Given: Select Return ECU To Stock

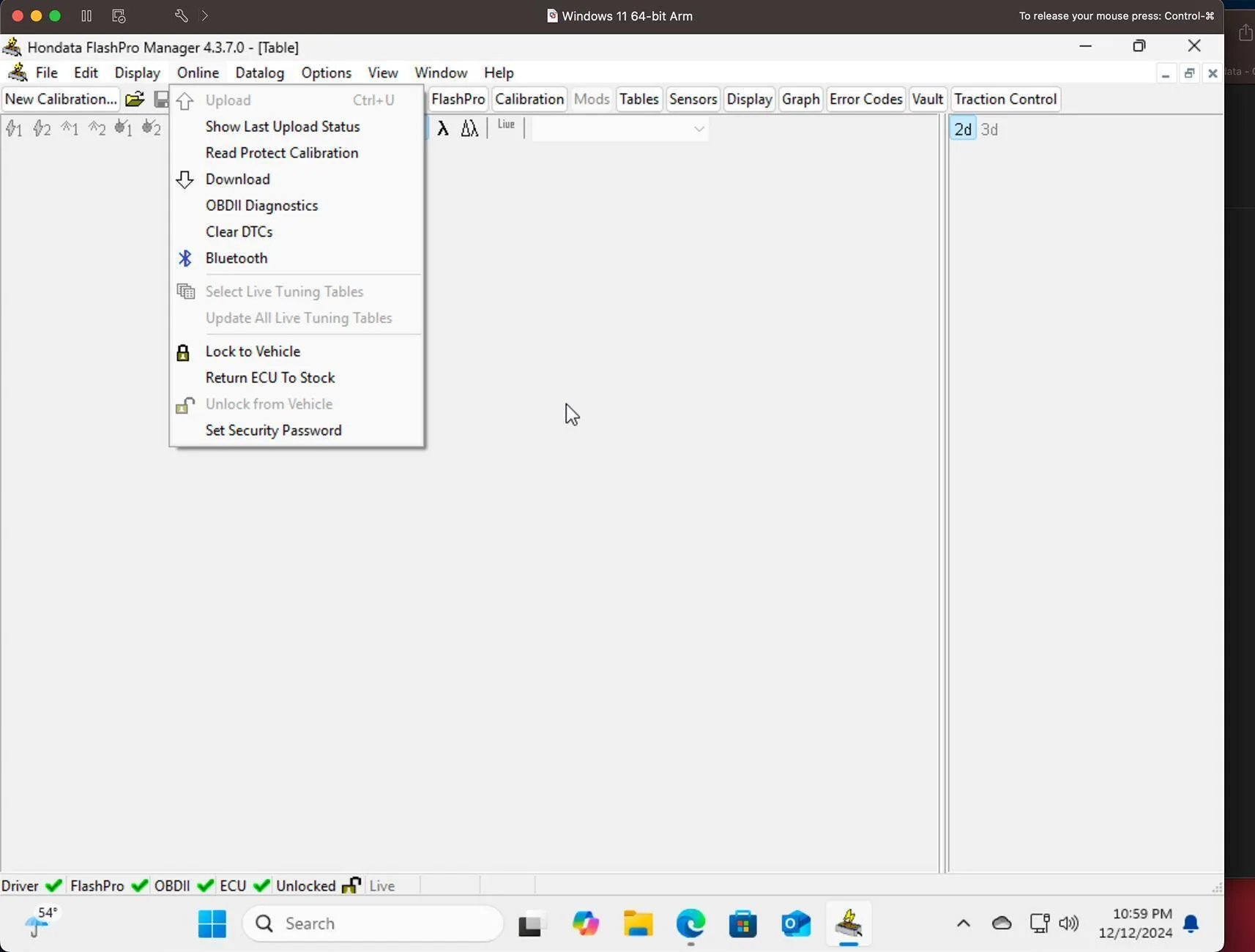Looking at the screenshot, I should pyautogui.click(x=270, y=378).
